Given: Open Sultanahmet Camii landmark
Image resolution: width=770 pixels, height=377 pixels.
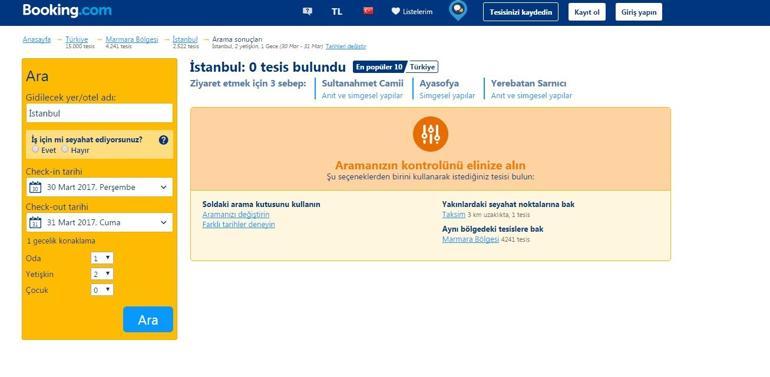Looking at the screenshot, I should coord(362,83).
